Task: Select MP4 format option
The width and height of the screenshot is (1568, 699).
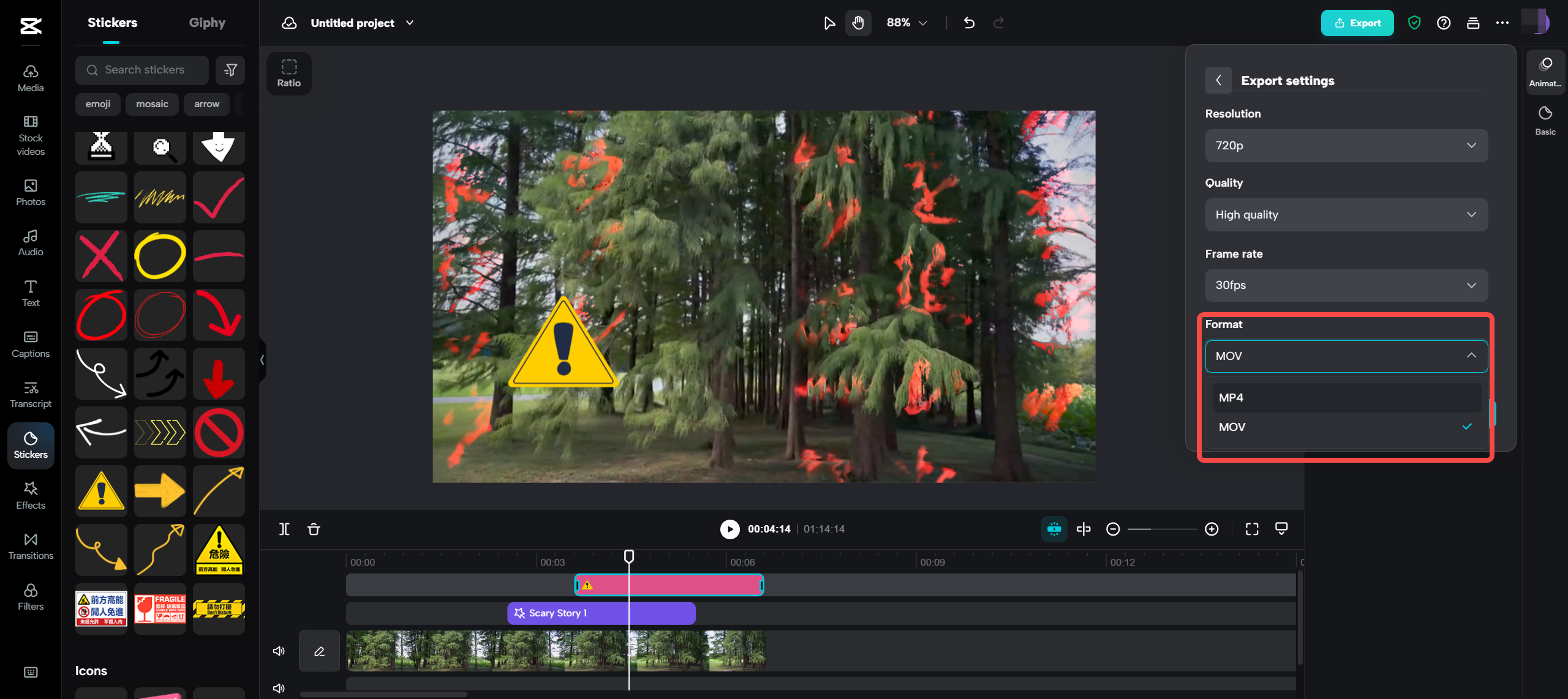Action: [1346, 398]
